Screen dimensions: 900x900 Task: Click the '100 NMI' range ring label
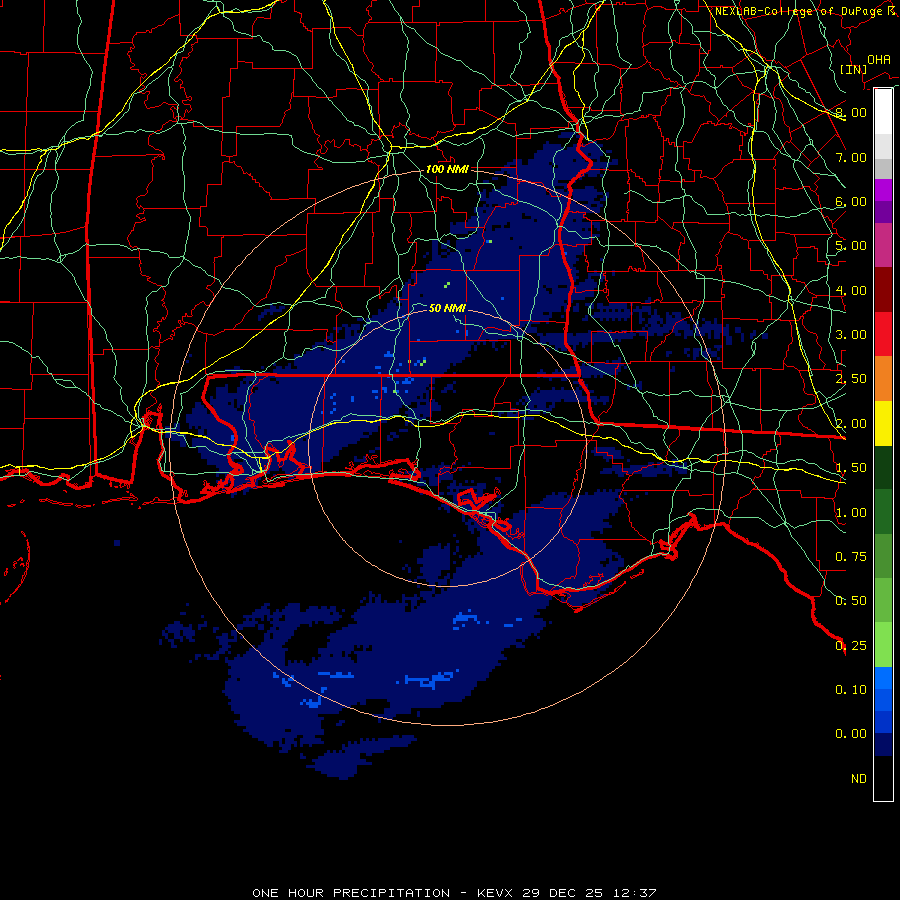447,169
